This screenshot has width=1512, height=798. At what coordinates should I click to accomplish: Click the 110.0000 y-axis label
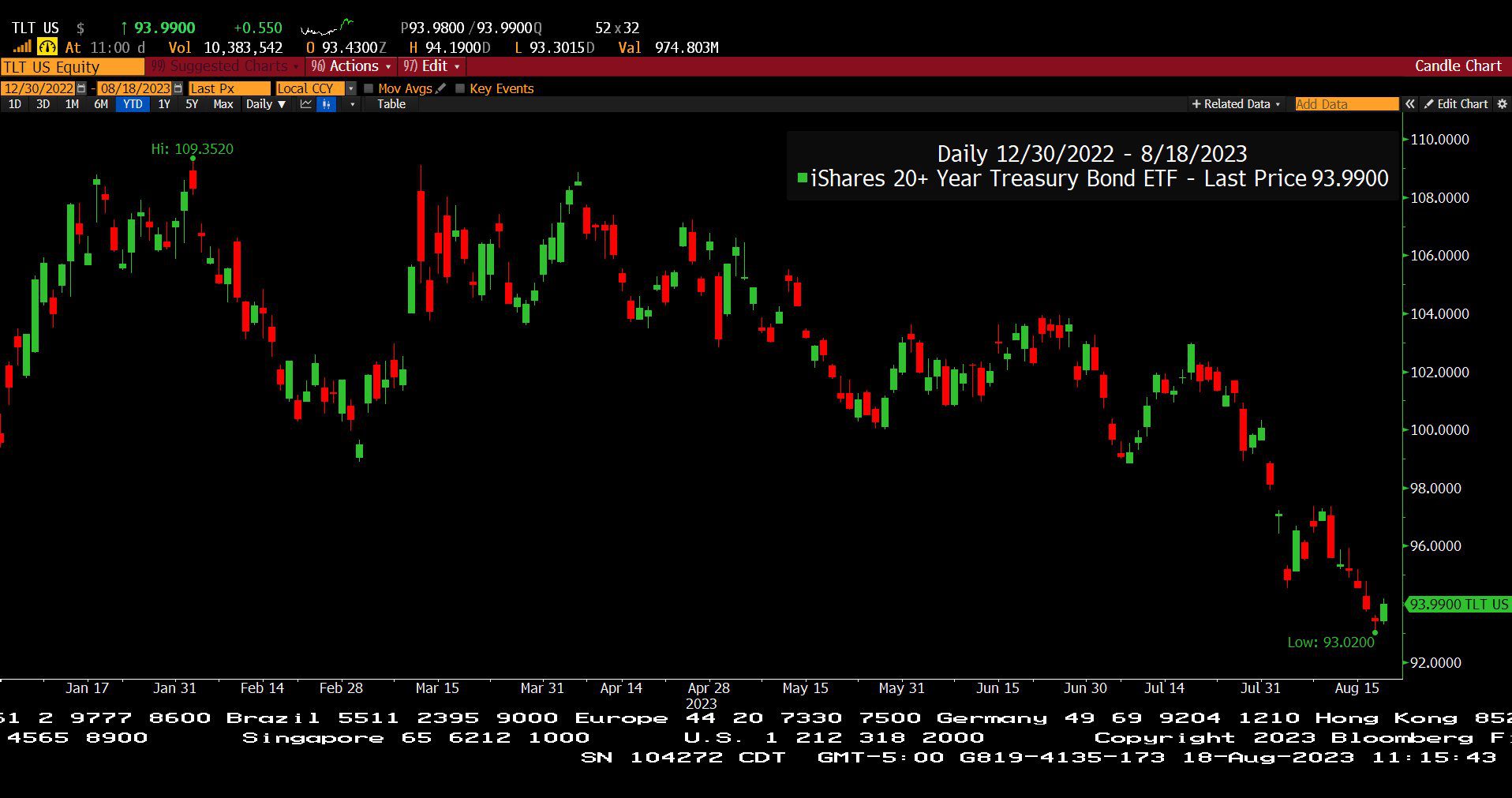1439,140
